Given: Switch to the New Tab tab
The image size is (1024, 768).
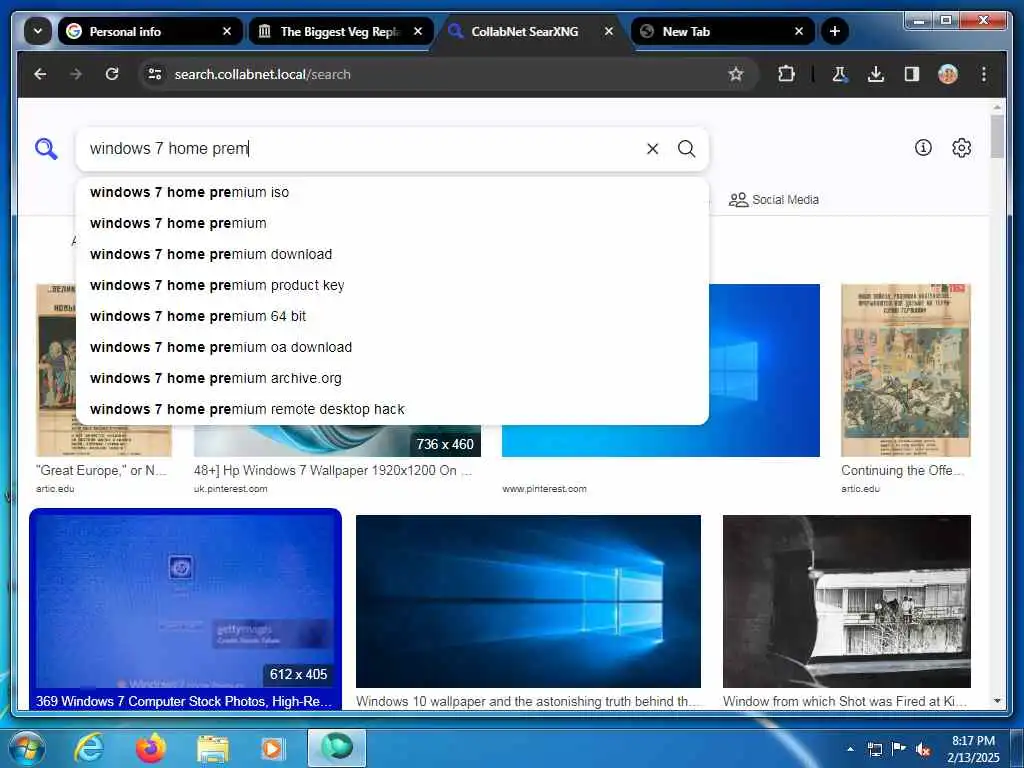Looking at the screenshot, I should click(723, 31).
